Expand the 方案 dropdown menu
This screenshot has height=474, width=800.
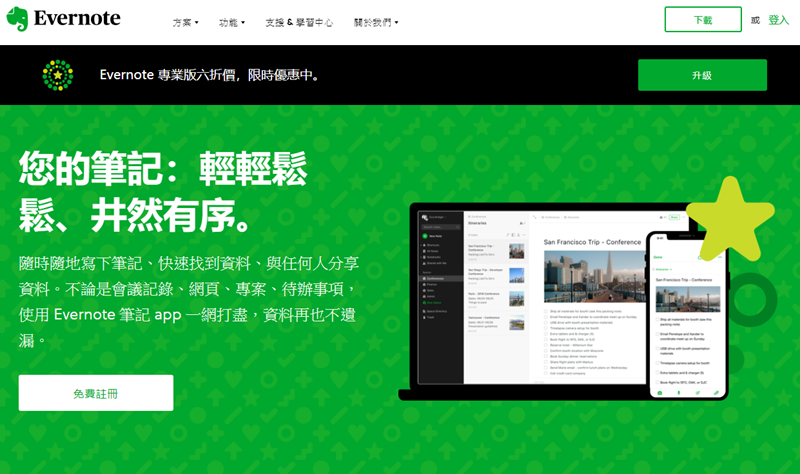click(x=185, y=21)
